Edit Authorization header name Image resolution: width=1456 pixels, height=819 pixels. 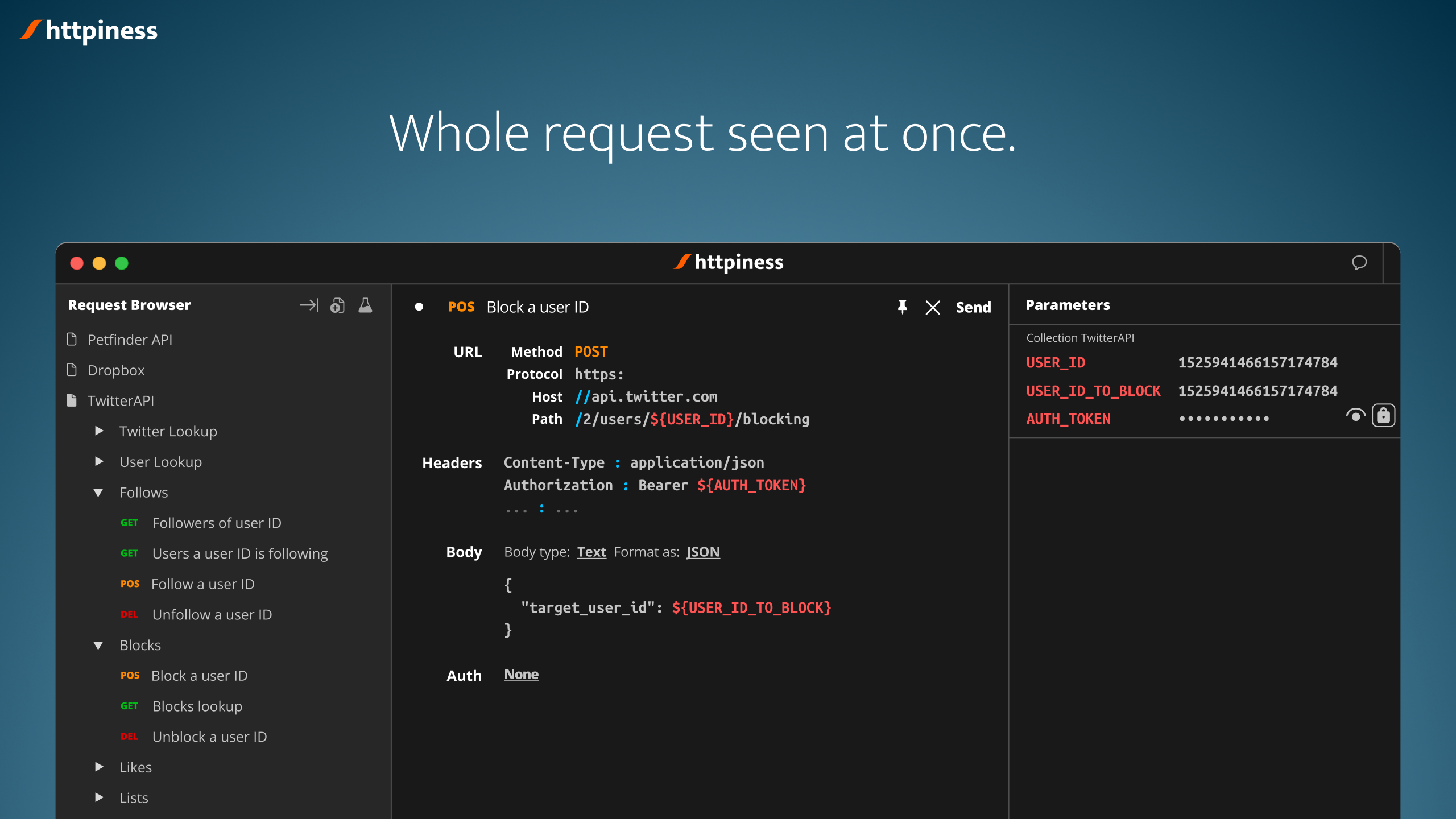558,485
